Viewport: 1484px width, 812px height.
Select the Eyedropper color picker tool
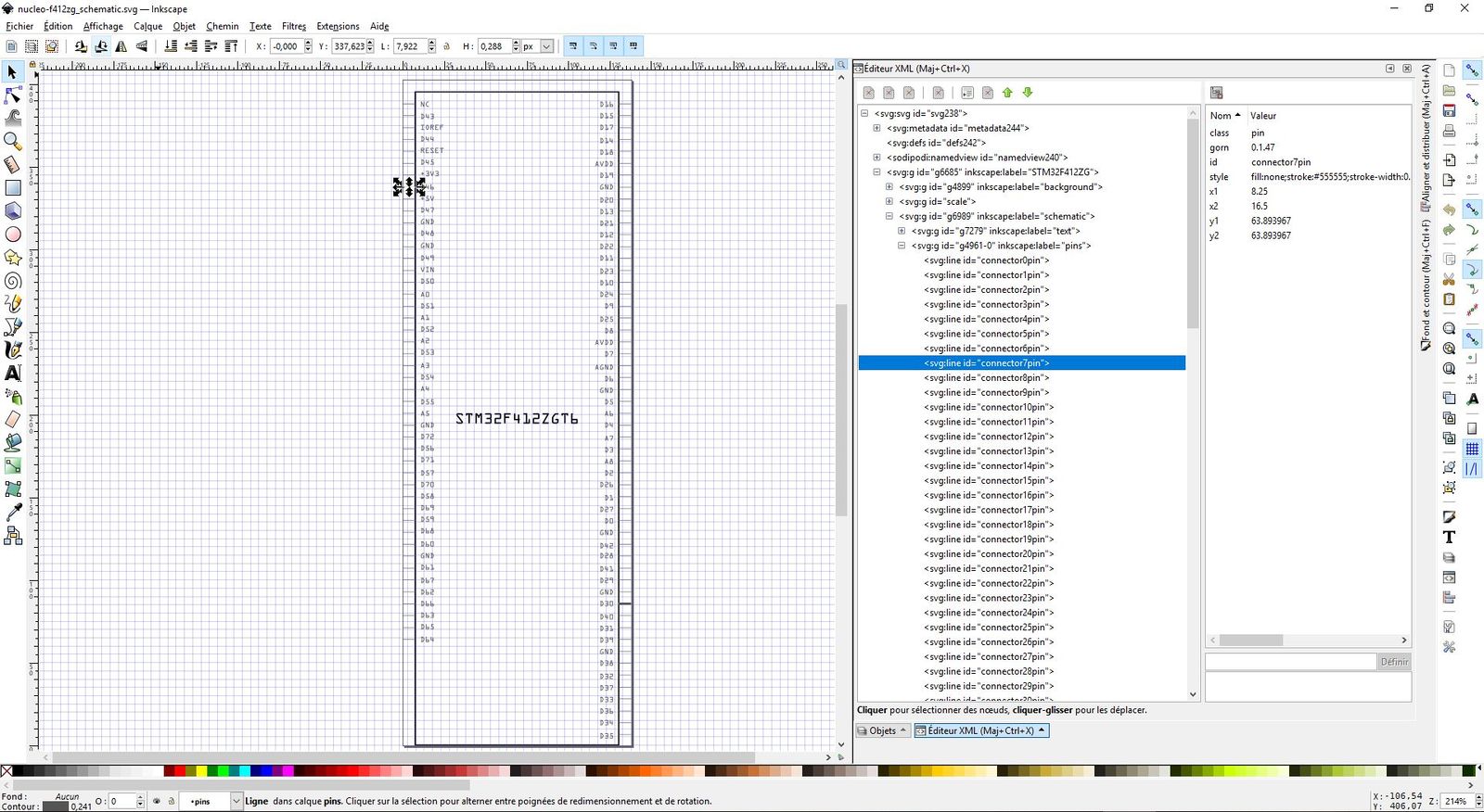[13, 513]
